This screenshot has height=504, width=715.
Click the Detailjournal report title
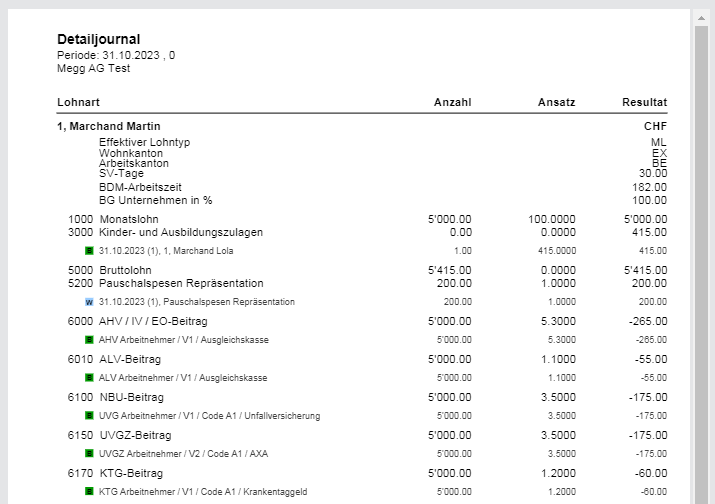click(98, 39)
